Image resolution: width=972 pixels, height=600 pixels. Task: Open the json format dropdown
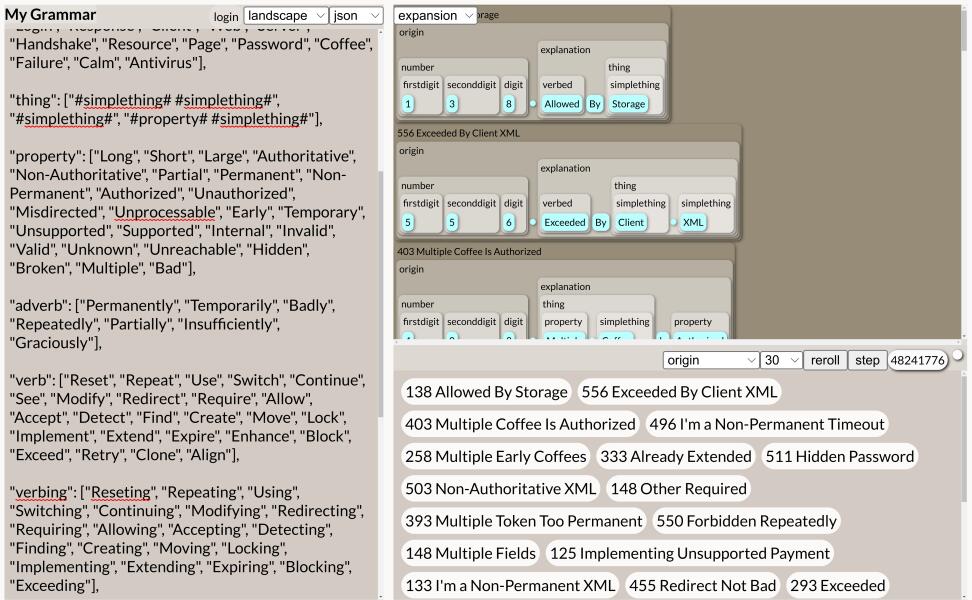coord(355,16)
